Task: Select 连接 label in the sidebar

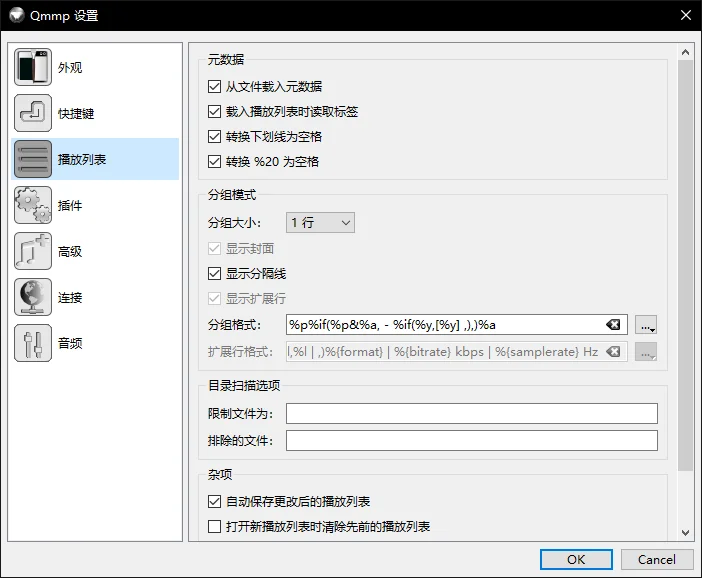Action: (70, 298)
